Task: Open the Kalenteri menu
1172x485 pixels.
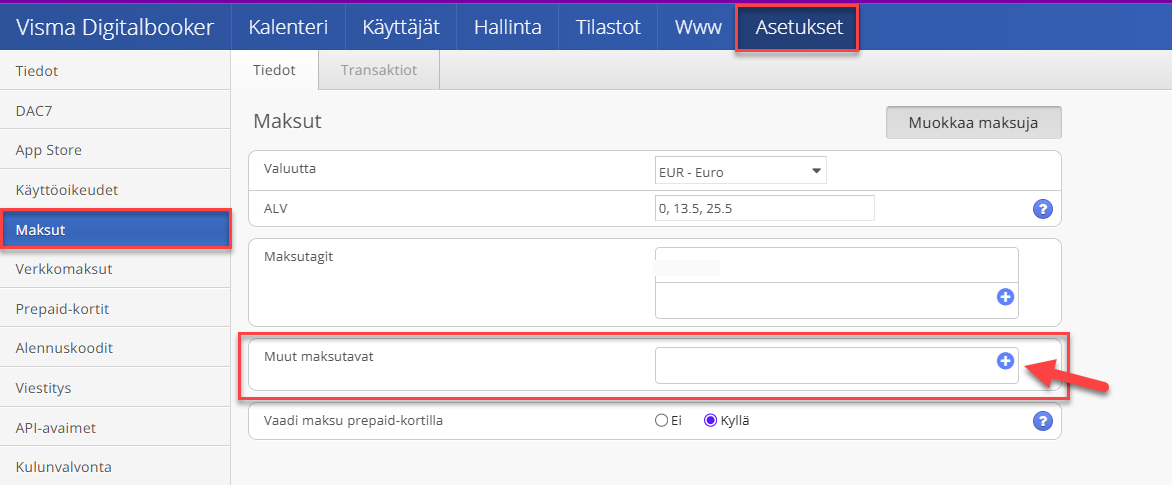Action: (x=289, y=28)
